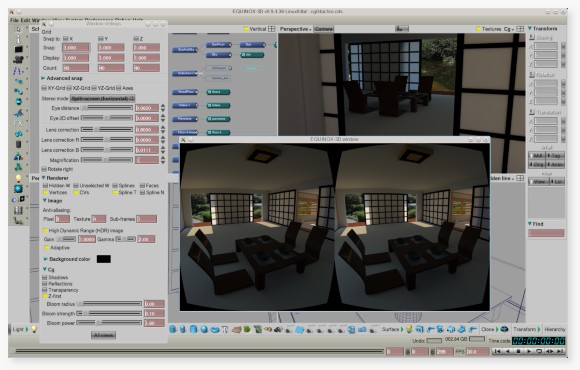The image size is (580, 370).
Task: Click the info 'i' icon in sidebar
Action: pyautogui.click(x=18, y=39)
